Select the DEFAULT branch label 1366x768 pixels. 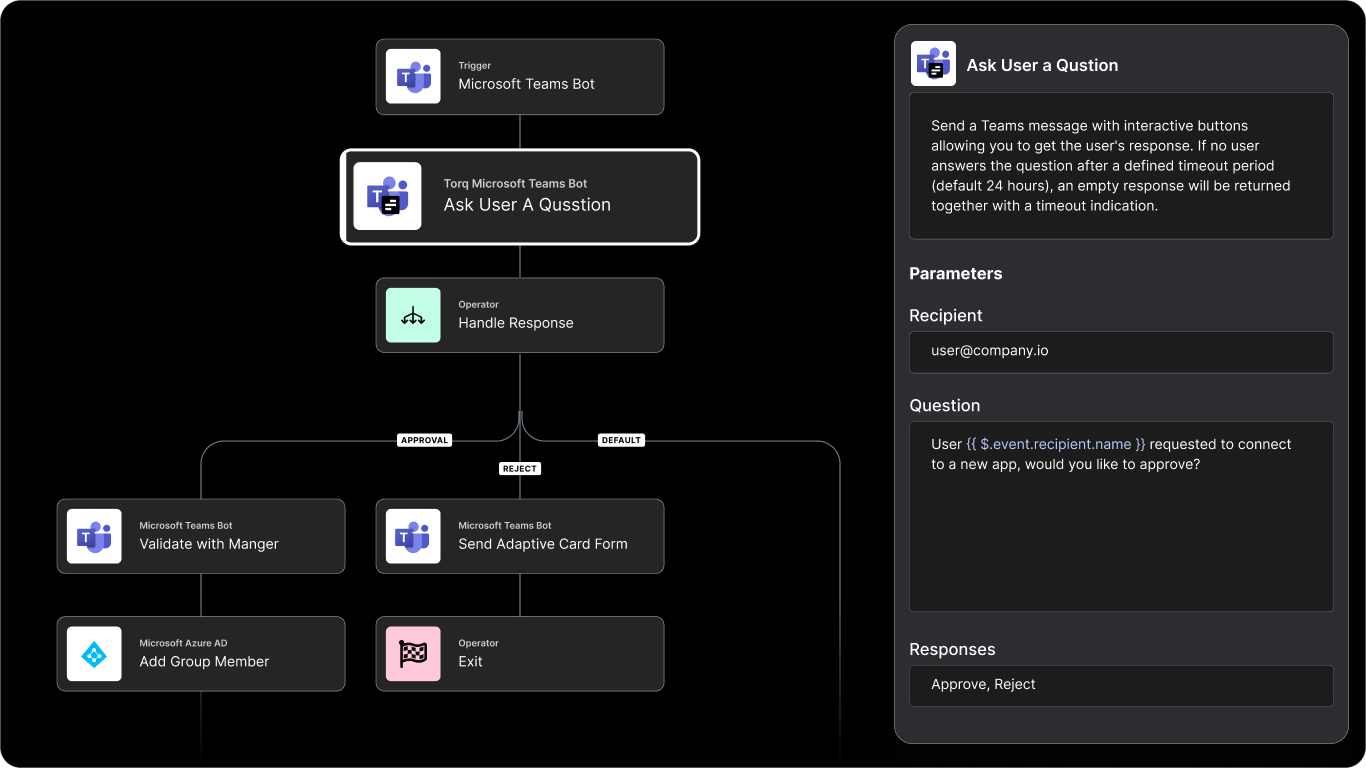[x=620, y=440]
